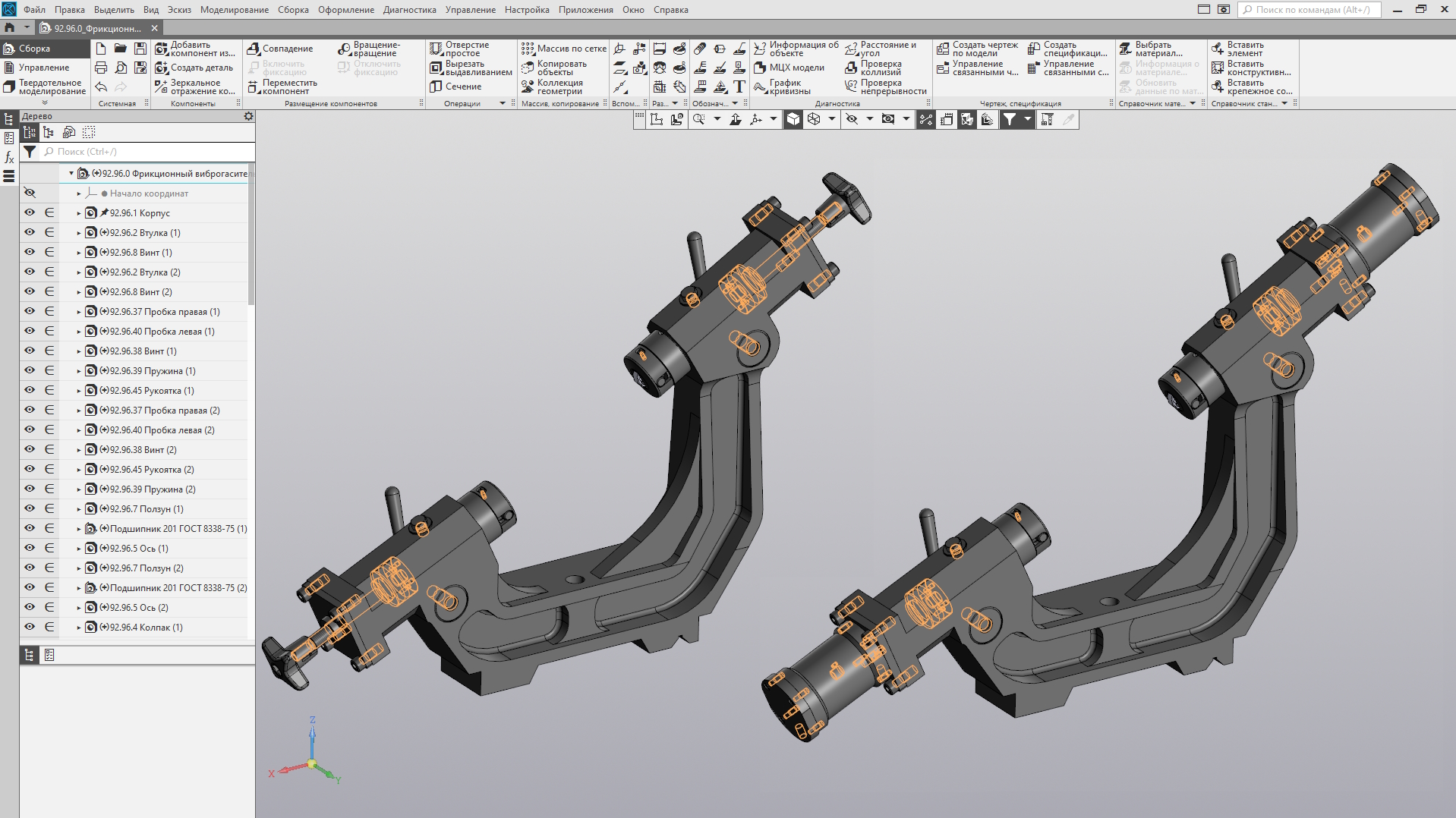Image resolution: width=1456 pixels, height=818 pixels.
Task: Expand the 92.96.37 Пробка правая (1) node
Action: [x=78, y=312]
